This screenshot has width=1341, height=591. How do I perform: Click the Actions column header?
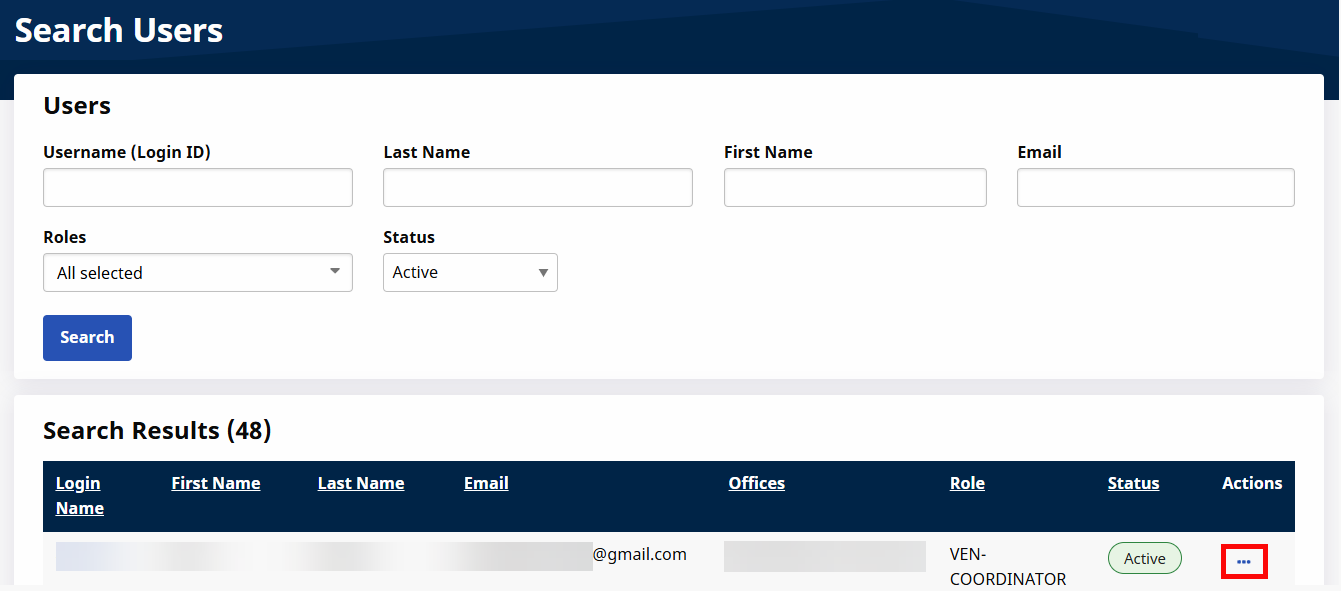tap(1251, 483)
